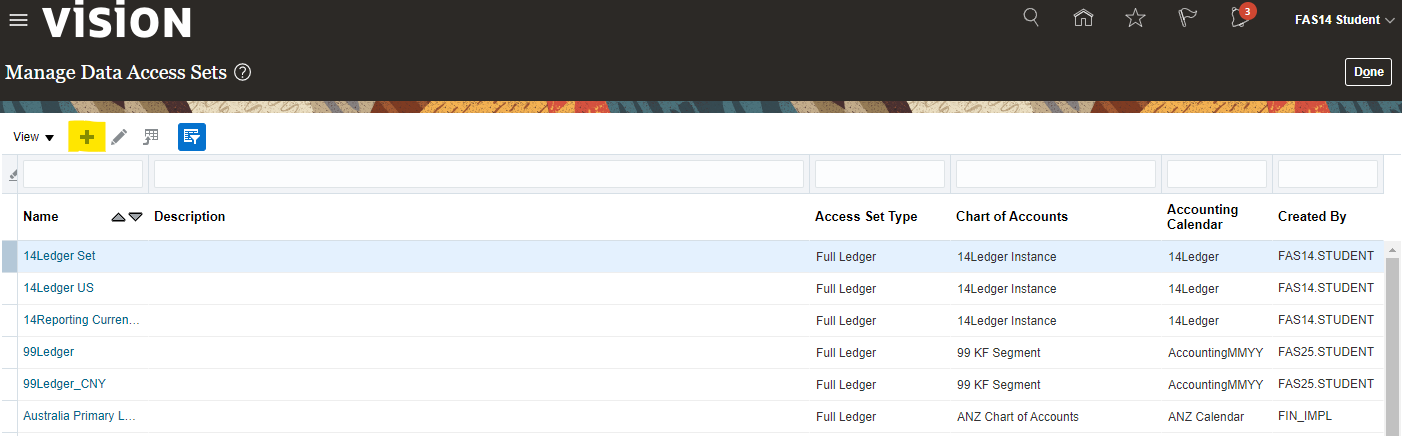Expand the FAS14 Student user menu
This screenshot has width=1402, height=436.
[1344, 19]
